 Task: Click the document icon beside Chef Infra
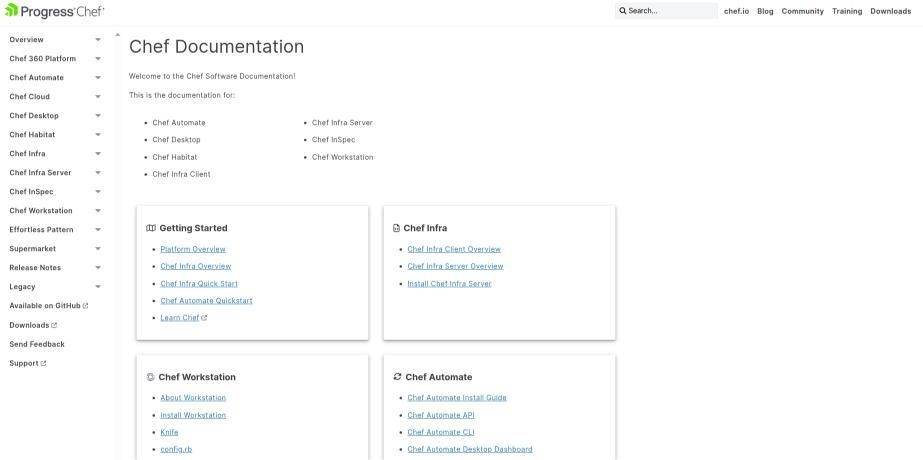[397, 228]
